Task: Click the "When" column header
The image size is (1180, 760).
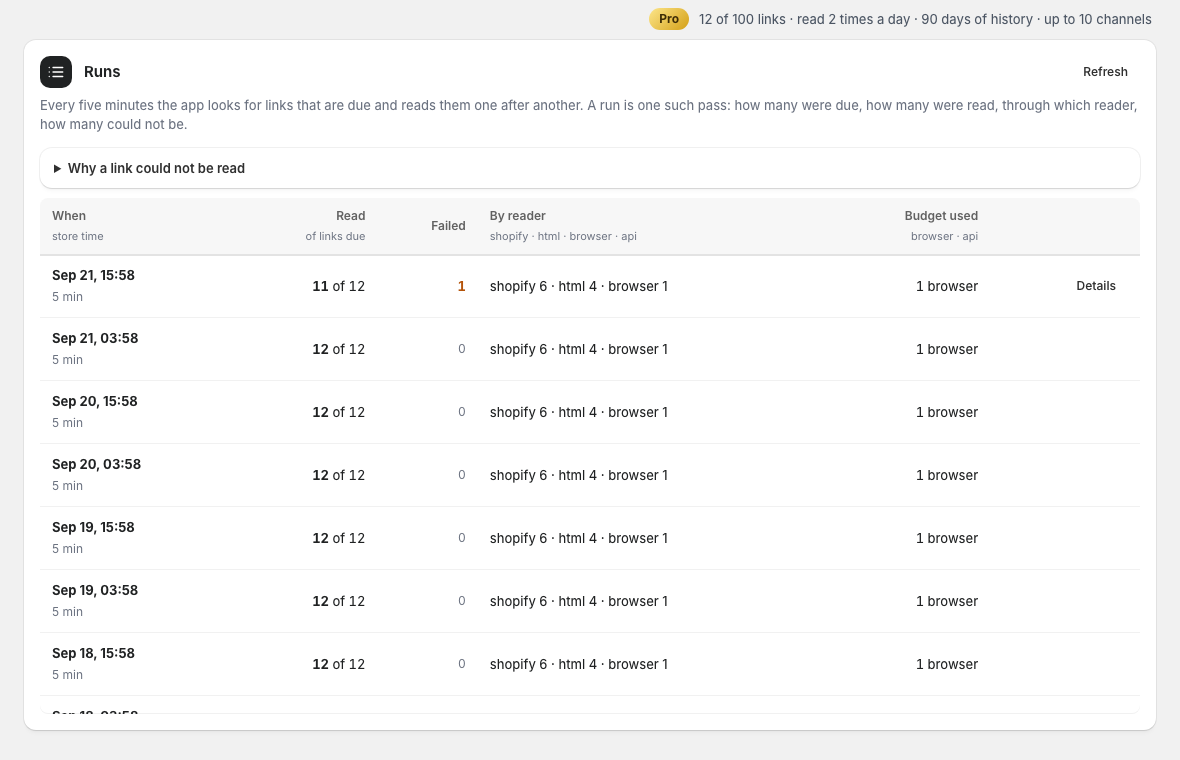Action: pos(69,216)
